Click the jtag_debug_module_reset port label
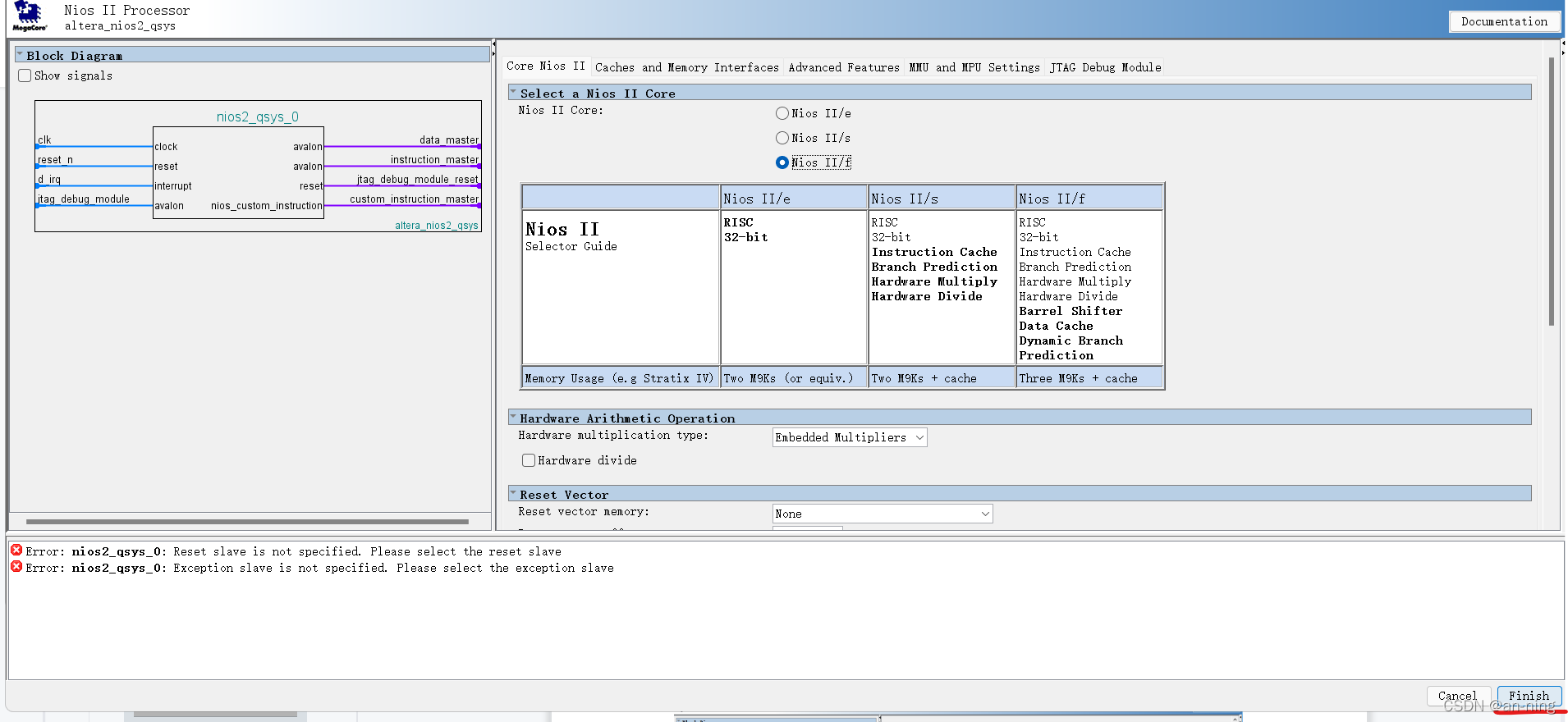Screen dimensions: 1568x722 pyautogui.click(x=418, y=180)
